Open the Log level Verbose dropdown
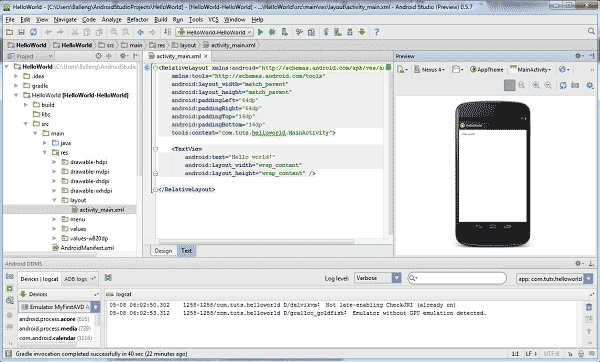 tap(377, 278)
